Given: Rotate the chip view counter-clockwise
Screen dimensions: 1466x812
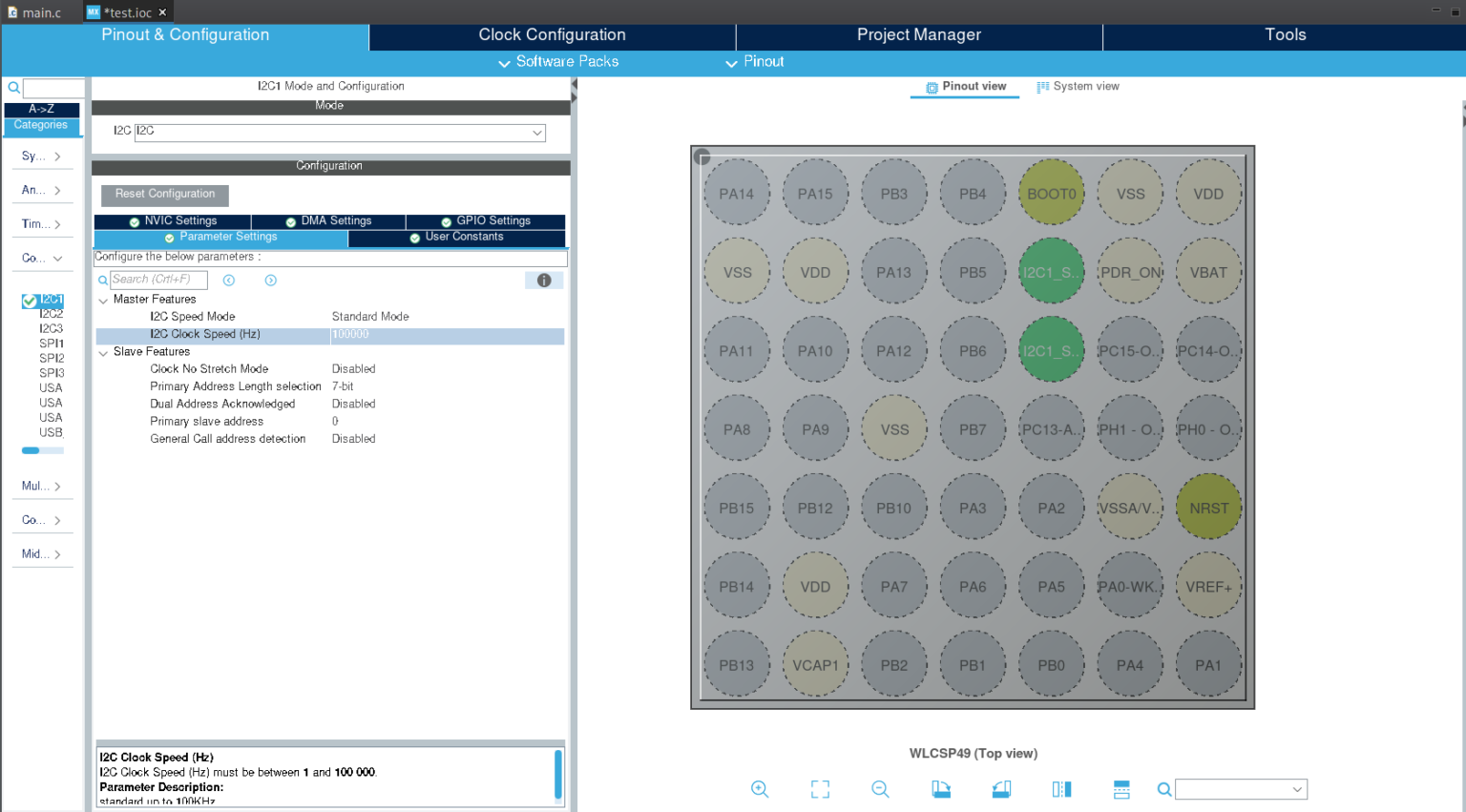Looking at the screenshot, I should pos(1001,789).
